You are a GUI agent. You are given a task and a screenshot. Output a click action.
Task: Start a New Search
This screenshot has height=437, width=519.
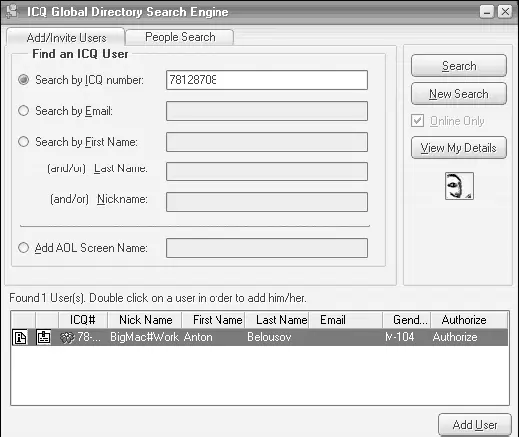coord(459,94)
